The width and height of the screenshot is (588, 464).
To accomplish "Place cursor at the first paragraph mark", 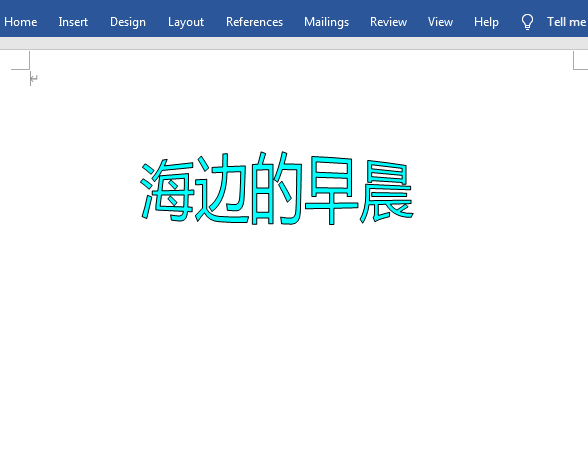I will coord(34,79).
